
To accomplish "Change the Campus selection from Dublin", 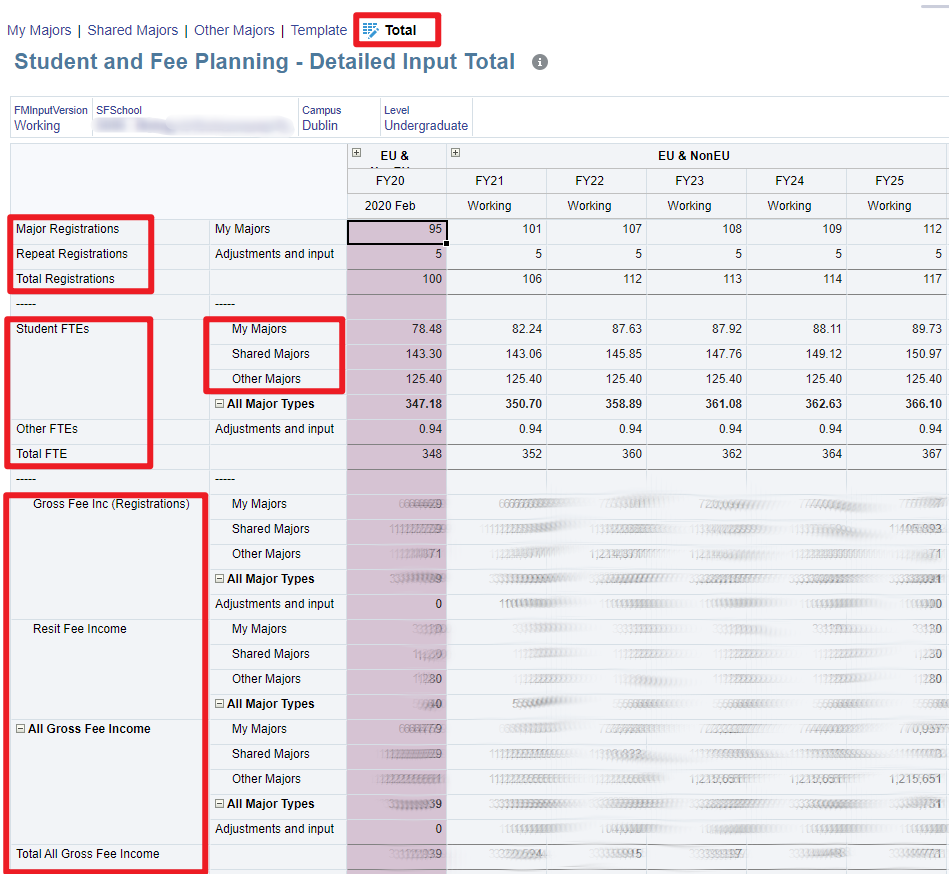I will 320,126.
